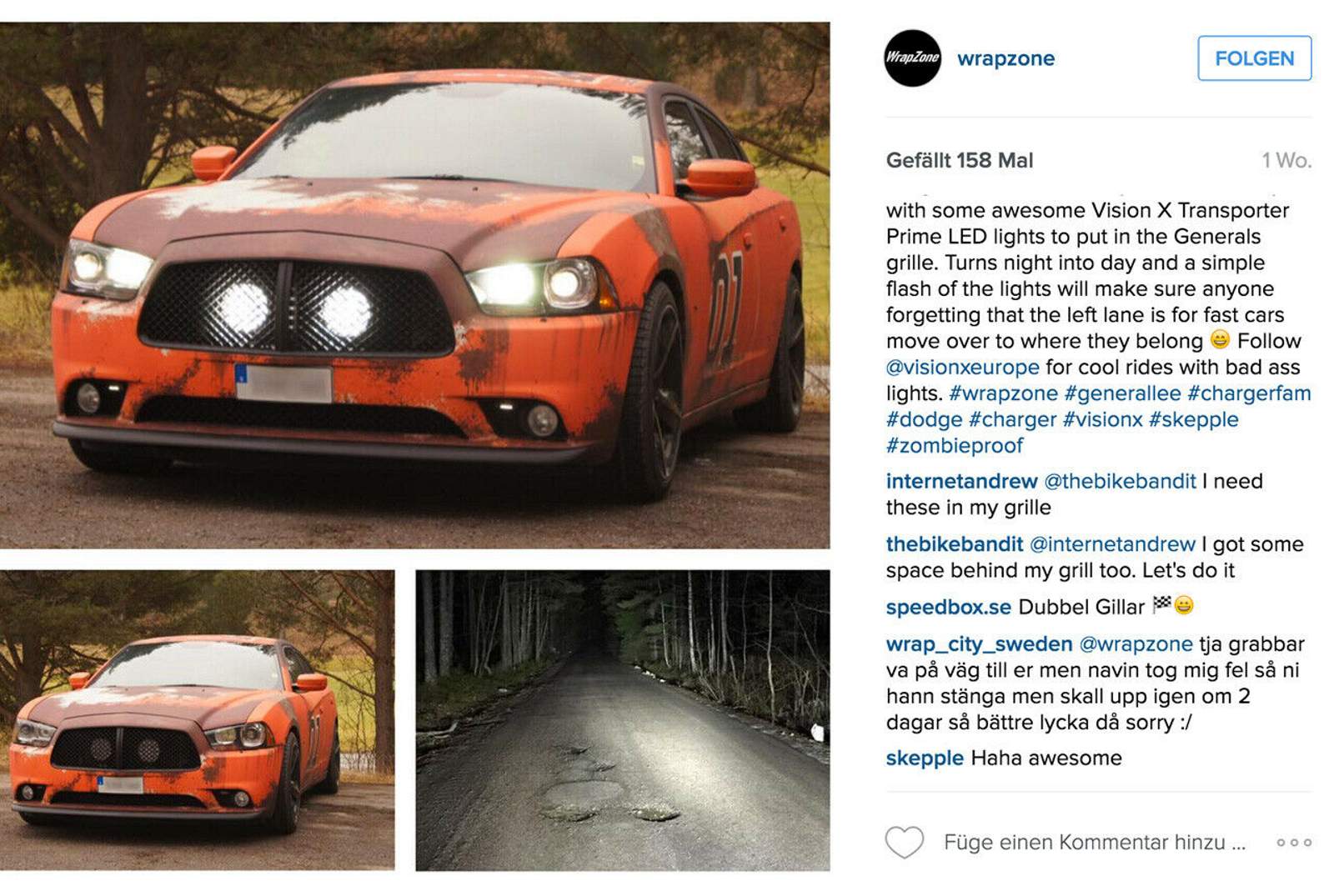View the large orange Charger photo
Image resolution: width=1334 pixels, height=896 pixels.
[x=414, y=285]
